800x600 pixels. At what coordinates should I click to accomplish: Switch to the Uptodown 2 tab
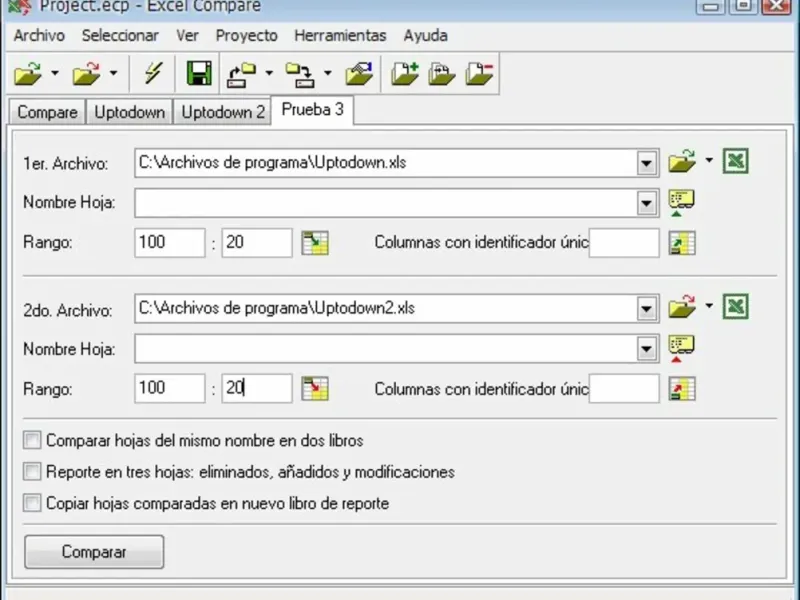click(x=223, y=112)
